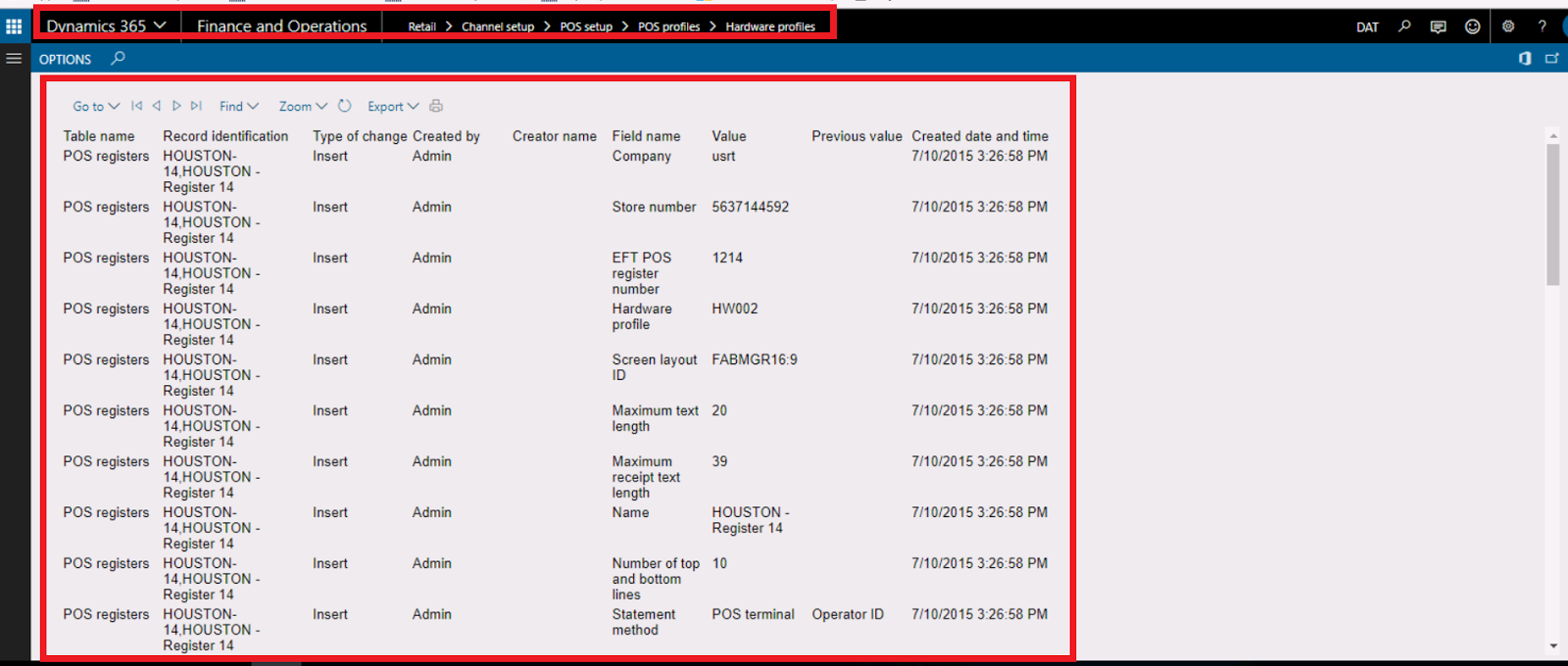Screen dimensions: 1568x666
Task: Open the help question mark icon
Action: (x=1542, y=26)
